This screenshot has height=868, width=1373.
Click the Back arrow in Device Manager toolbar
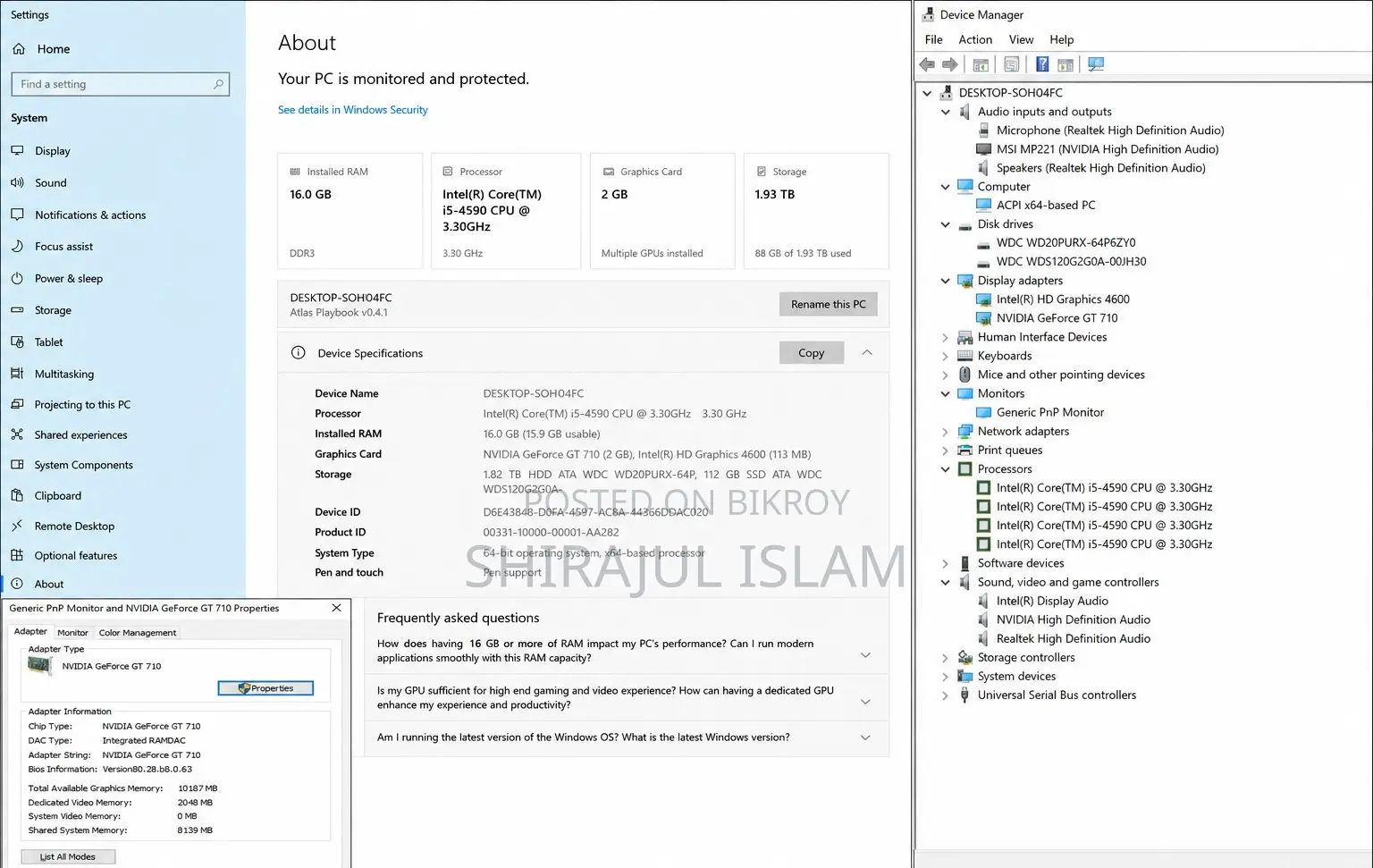927,64
